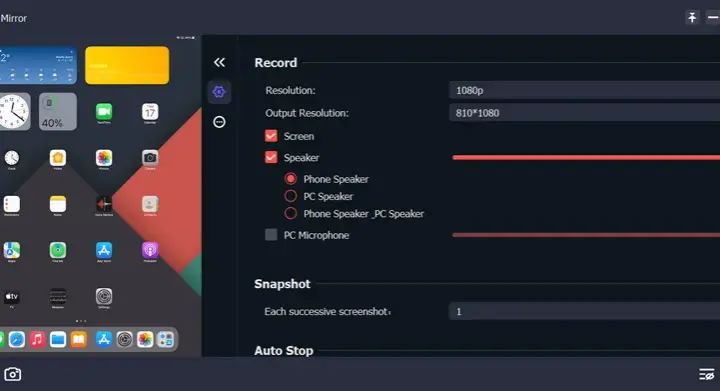Click the Output Resolution: label

[307, 113]
